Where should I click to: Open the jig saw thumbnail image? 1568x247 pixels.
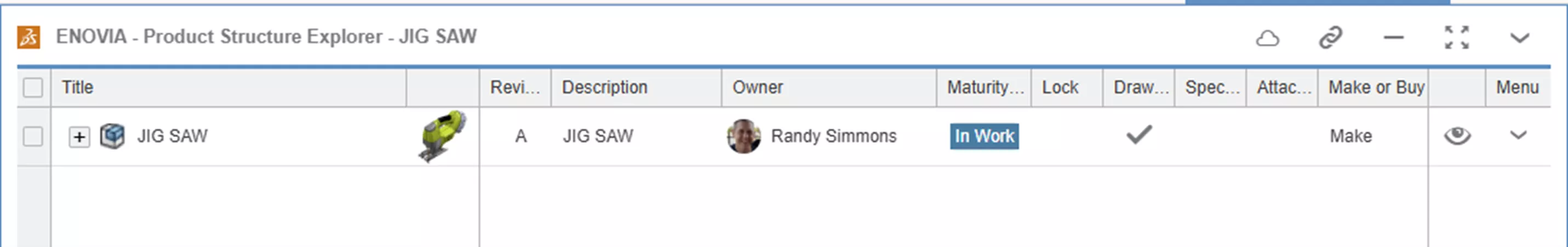coord(443,136)
